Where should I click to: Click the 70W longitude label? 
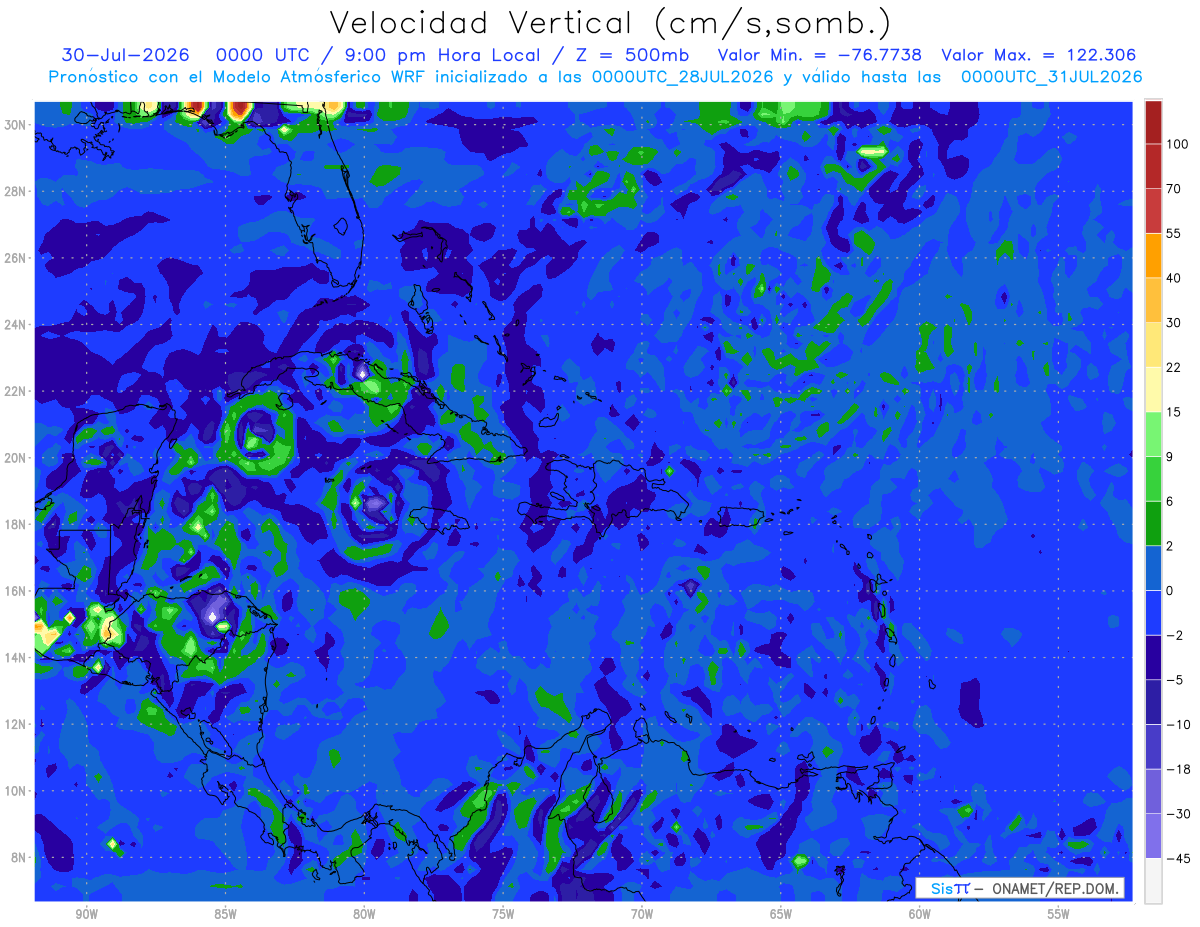[x=642, y=914]
